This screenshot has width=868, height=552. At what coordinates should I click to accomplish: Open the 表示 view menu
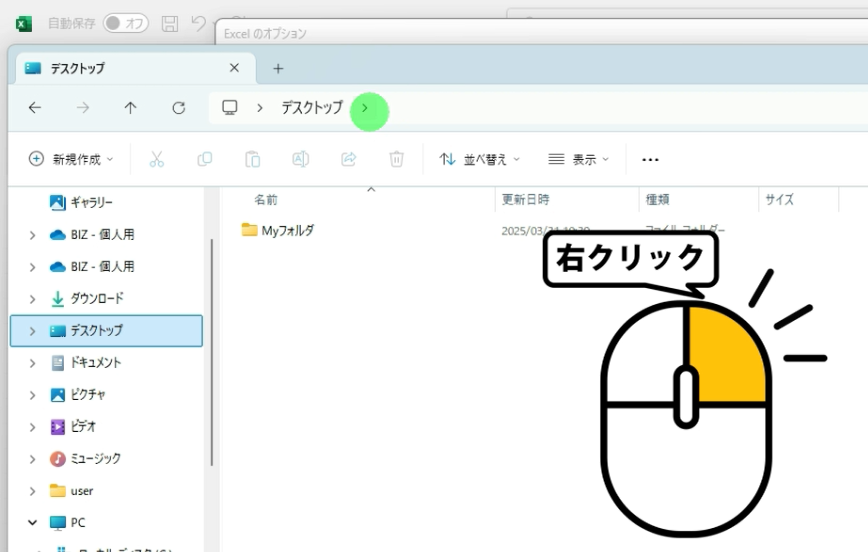tap(578, 159)
